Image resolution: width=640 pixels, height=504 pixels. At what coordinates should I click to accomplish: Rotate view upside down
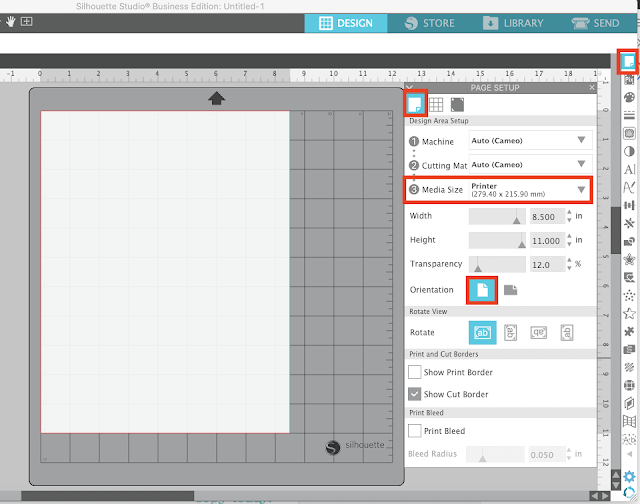[x=539, y=333]
